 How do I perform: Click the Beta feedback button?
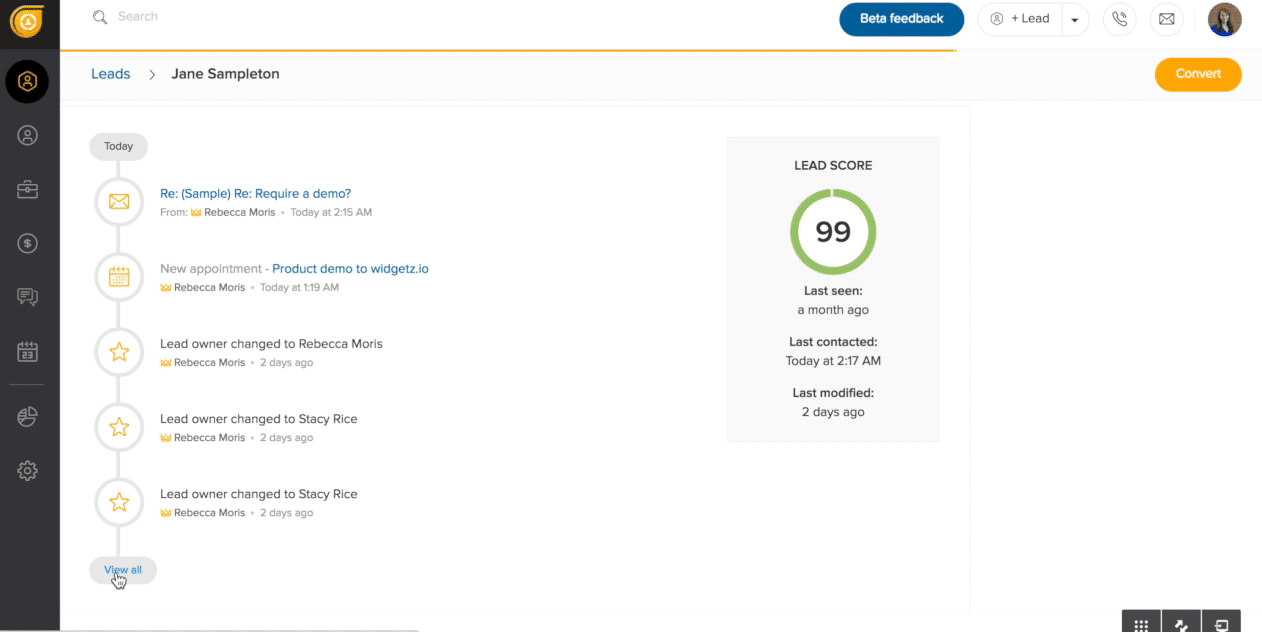coord(901,19)
